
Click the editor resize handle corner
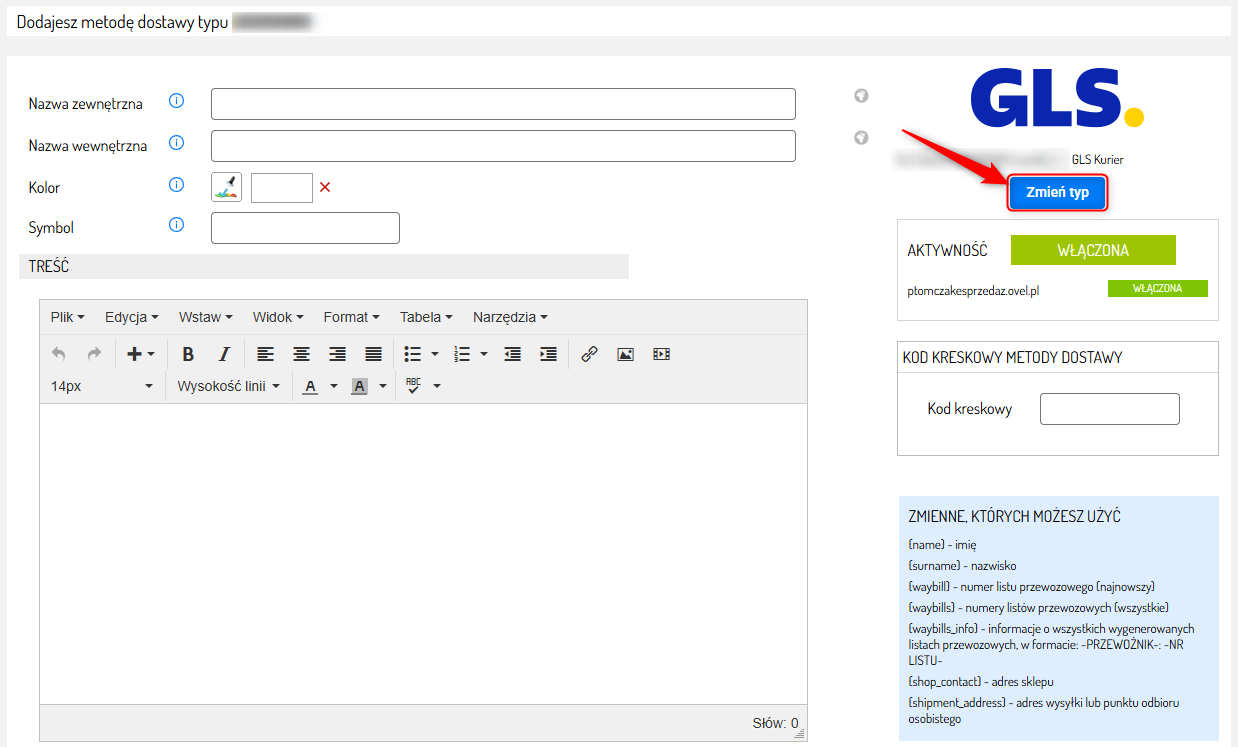click(800, 733)
